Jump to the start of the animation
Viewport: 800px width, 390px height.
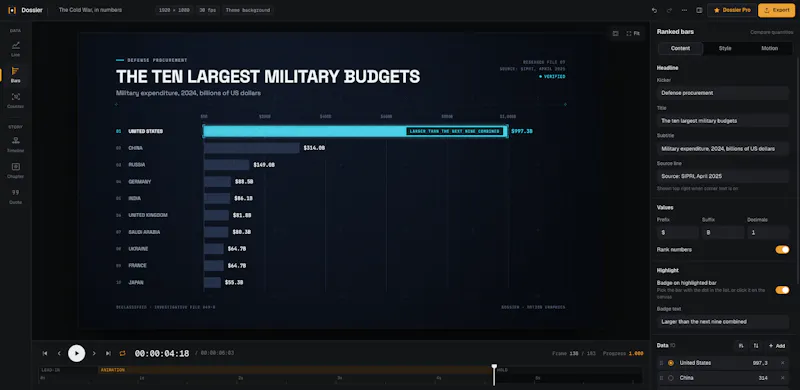tap(45, 353)
